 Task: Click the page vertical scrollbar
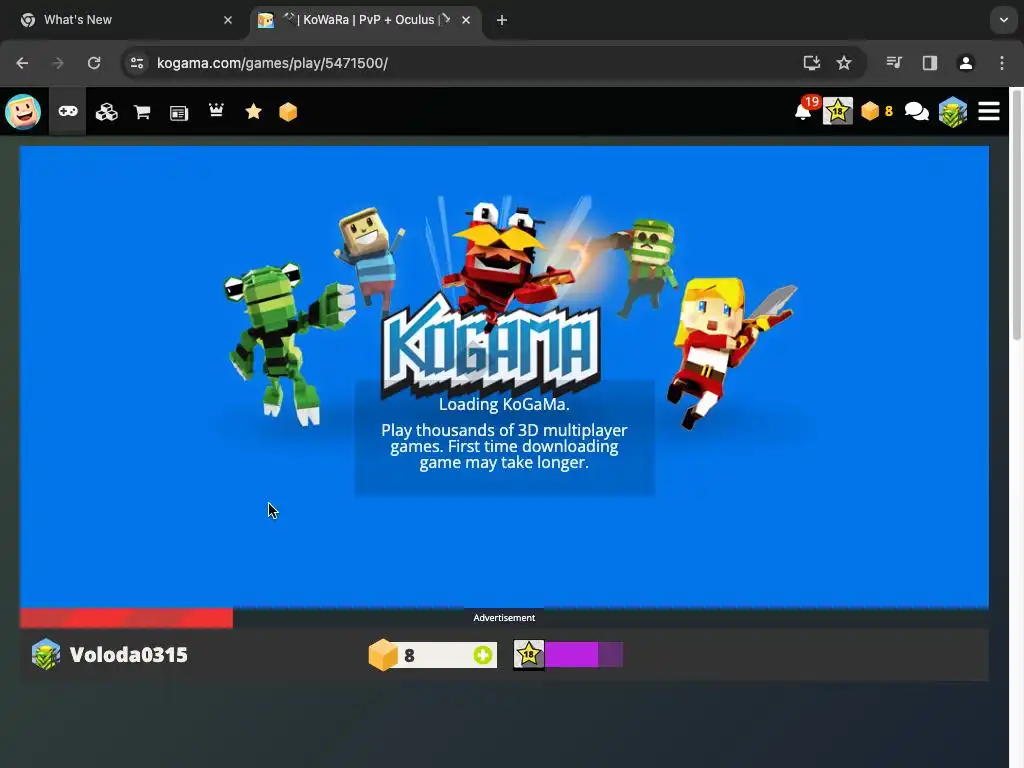pos(1017,216)
